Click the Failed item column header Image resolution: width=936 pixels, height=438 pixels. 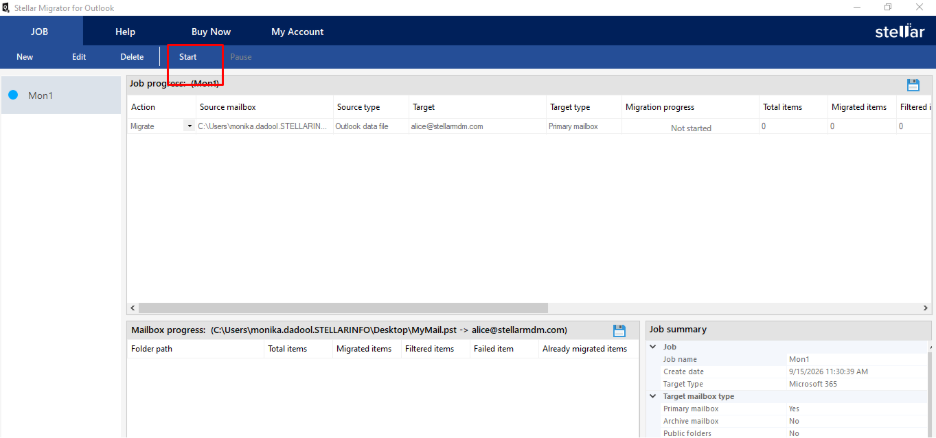pyautogui.click(x=504, y=348)
